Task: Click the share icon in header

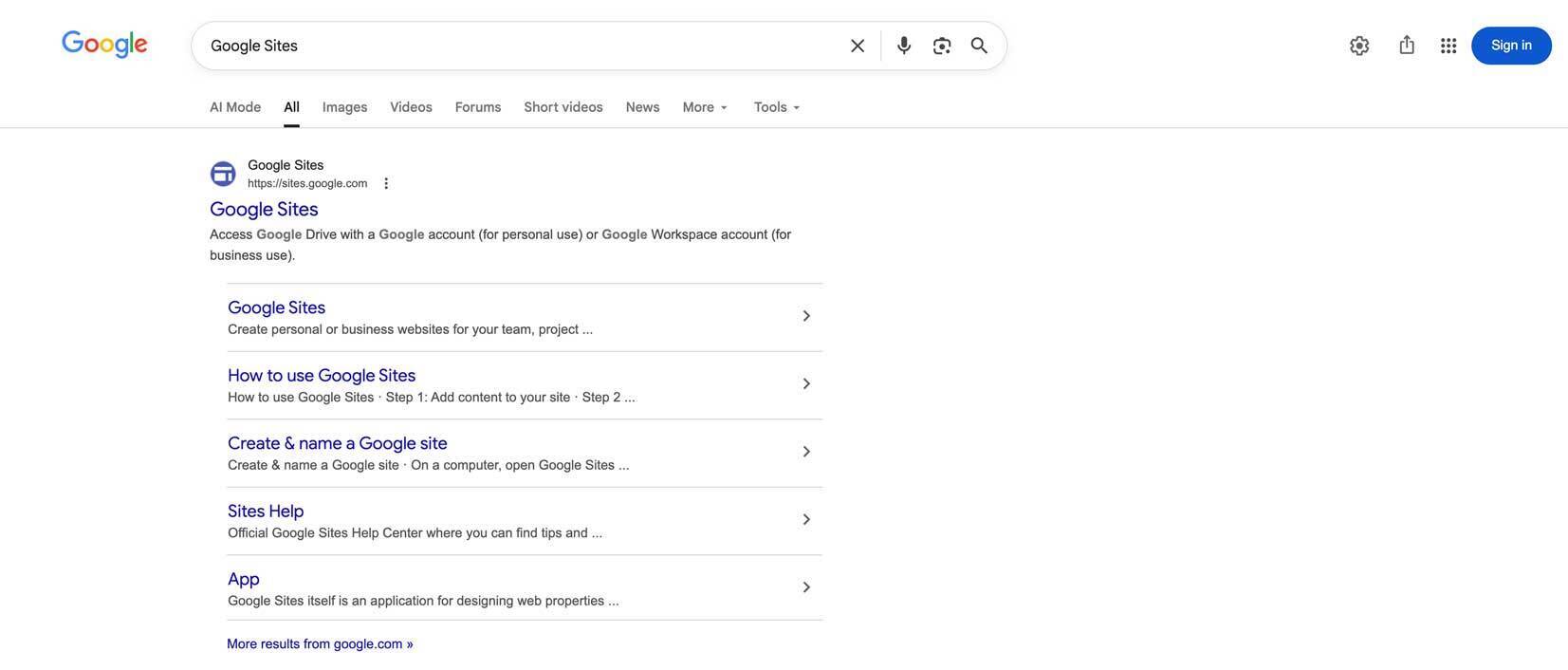Action: pyautogui.click(x=1407, y=46)
